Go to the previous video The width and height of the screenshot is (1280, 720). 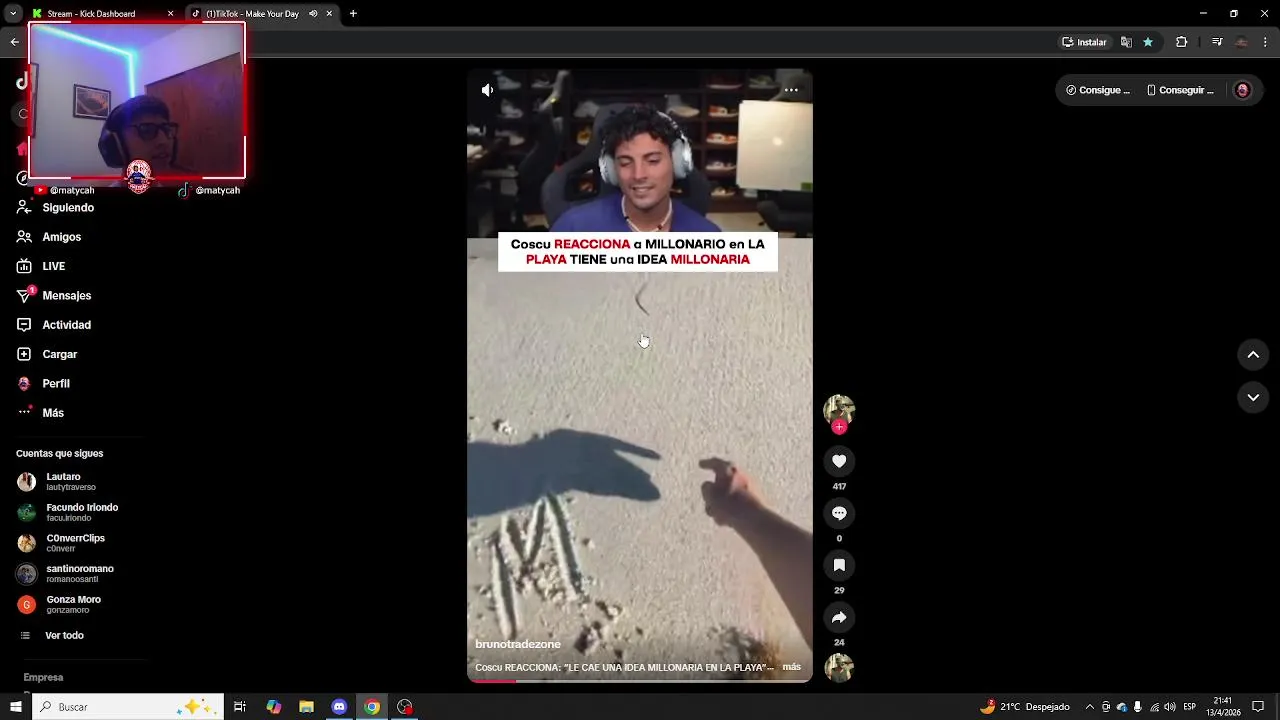click(x=1253, y=354)
